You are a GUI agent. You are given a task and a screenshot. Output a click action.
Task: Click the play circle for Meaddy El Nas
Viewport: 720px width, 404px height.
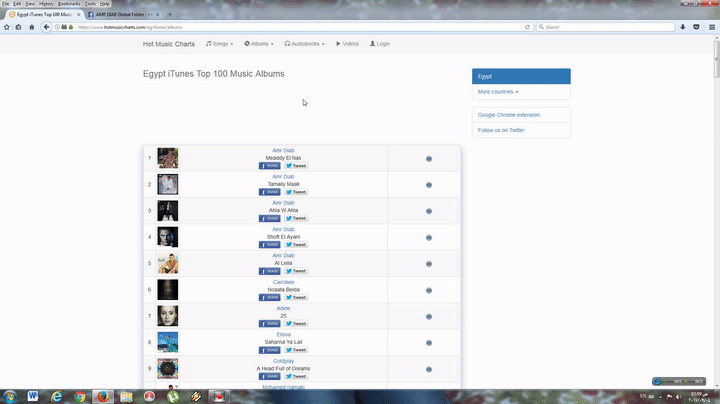428,159
